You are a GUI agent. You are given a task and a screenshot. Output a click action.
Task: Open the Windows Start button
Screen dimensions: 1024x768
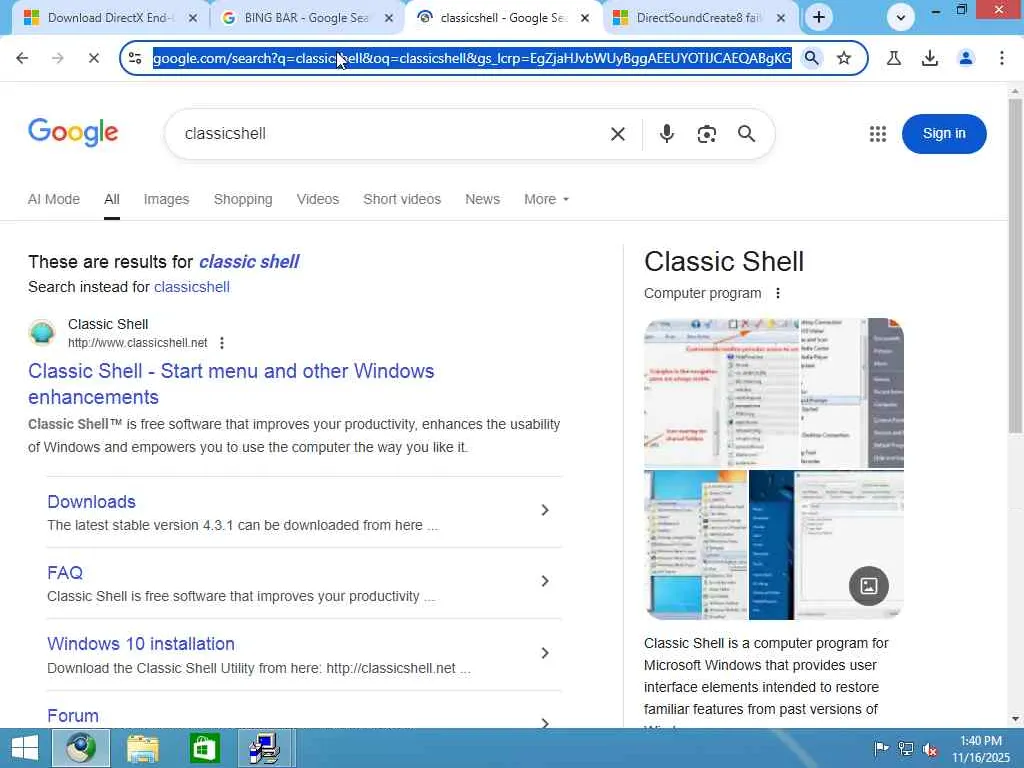click(x=24, y=748)
